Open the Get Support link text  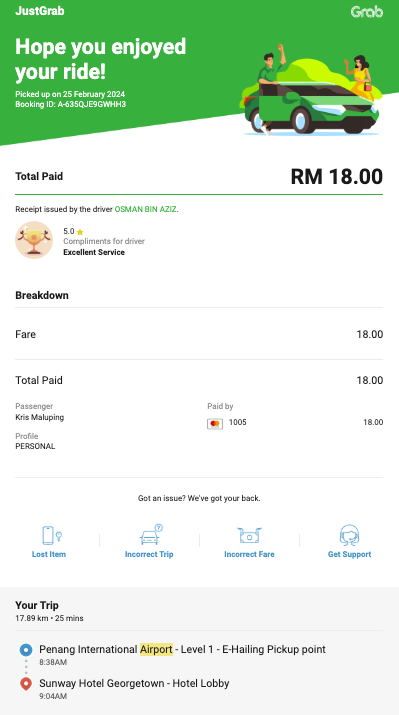(350, 554)
